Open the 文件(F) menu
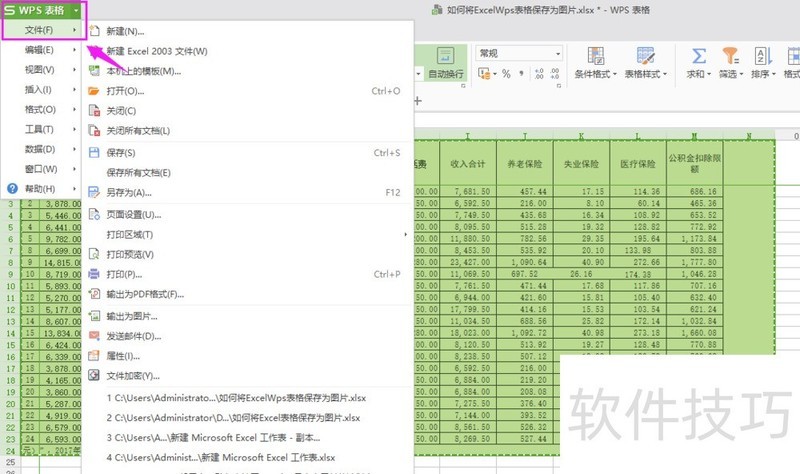800x474 pixels. (x=42, y=30)
